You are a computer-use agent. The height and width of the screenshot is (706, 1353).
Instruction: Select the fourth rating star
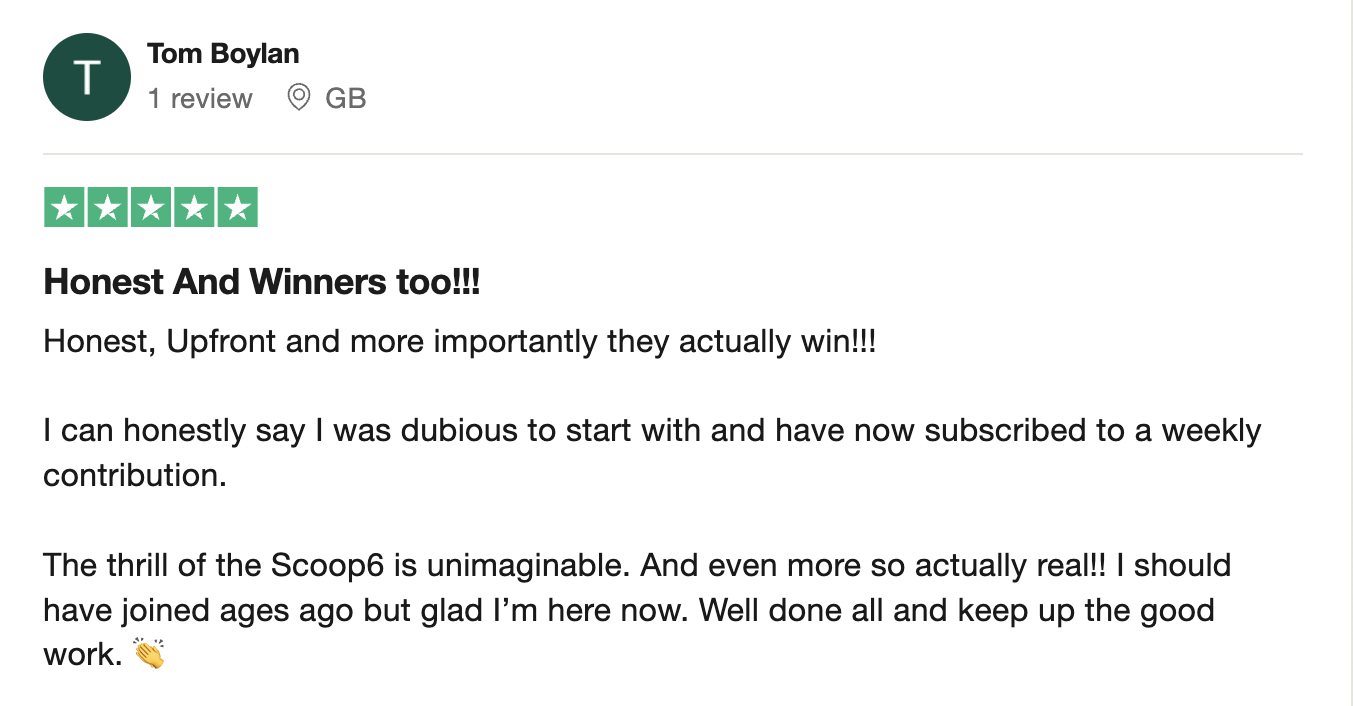(194, 208)
